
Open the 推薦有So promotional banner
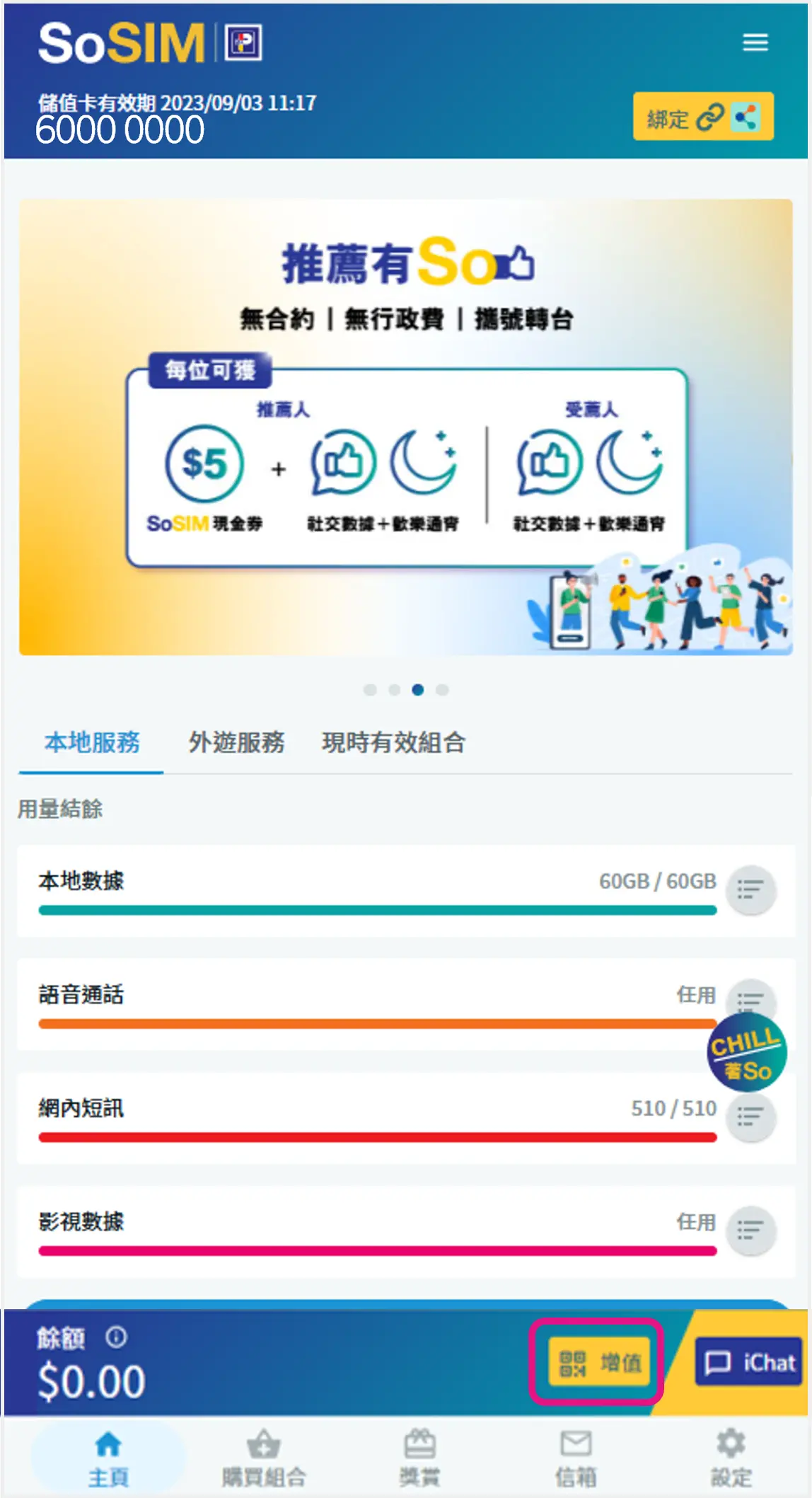tap(406, 427)
